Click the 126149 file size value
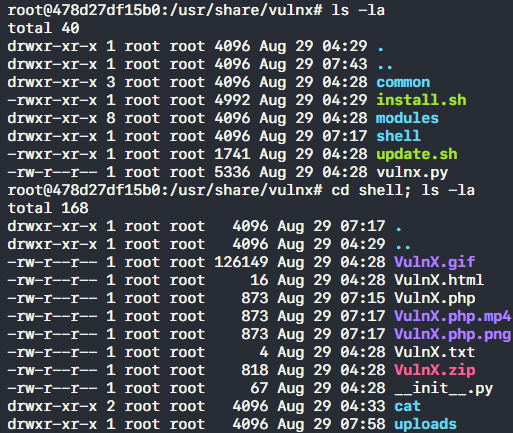This screenshot has width=513, height=433. (x=241, y=262)
